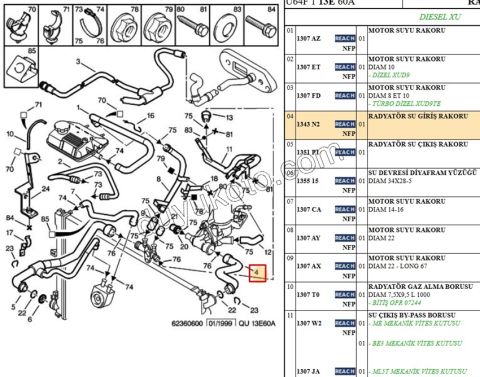Select the part 84 bolt thumbnail
This screenshot has height=377, width=480.
point(261,26)
